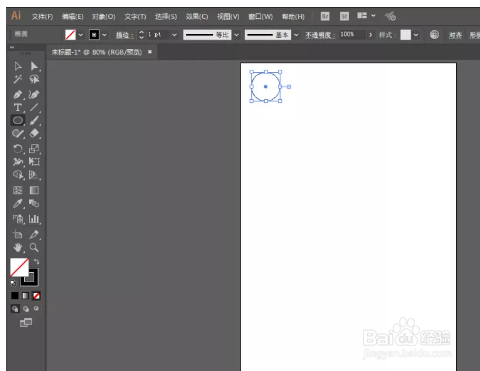This screenshot has height=371, width=480.
Task: Swap fill and stroke colors
Action: coord(36,262)
